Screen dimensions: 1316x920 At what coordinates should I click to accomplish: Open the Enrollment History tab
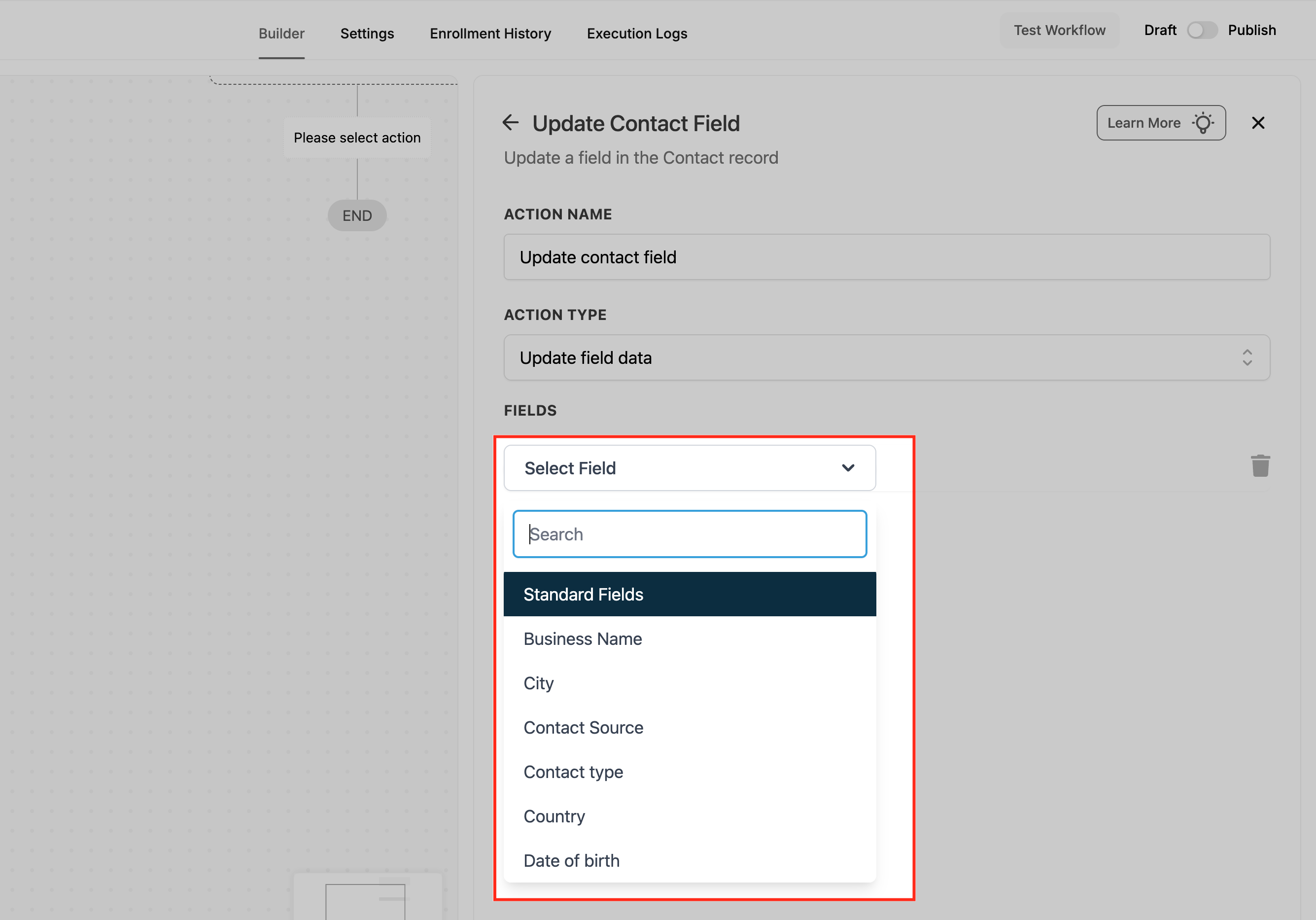click(x=490, y=34)
